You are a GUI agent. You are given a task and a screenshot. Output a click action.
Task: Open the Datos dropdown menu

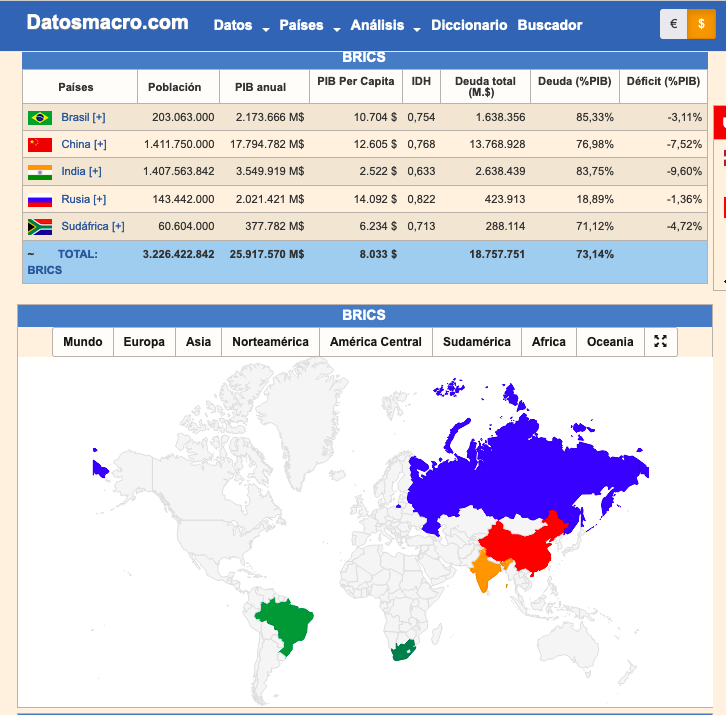pyautogui.click(x=241, y=25)
